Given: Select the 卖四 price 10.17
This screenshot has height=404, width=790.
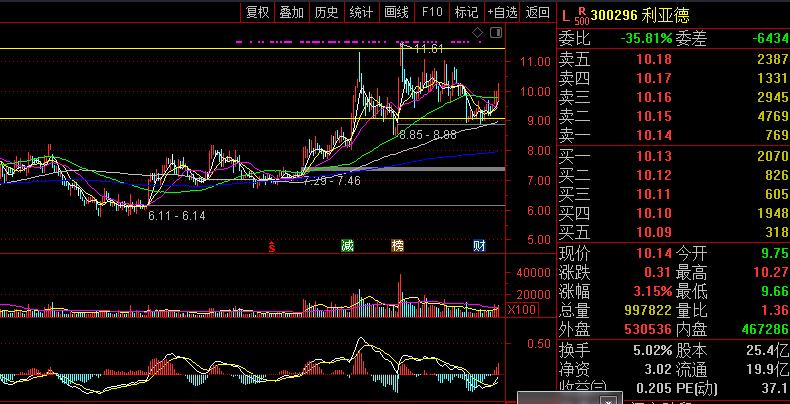Looking at the screenshot, I should 653,79.
